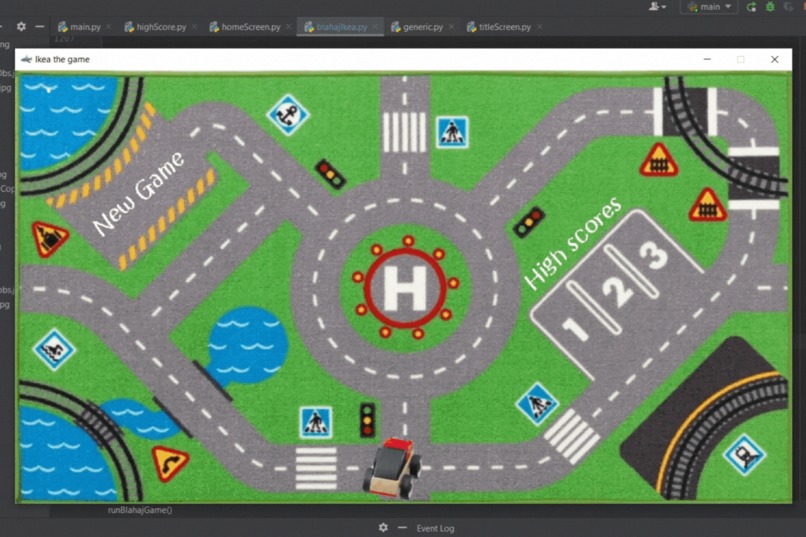Close the homeScreen.py tab
Viewport: 806px width, 537px height.
pos(288,27)
